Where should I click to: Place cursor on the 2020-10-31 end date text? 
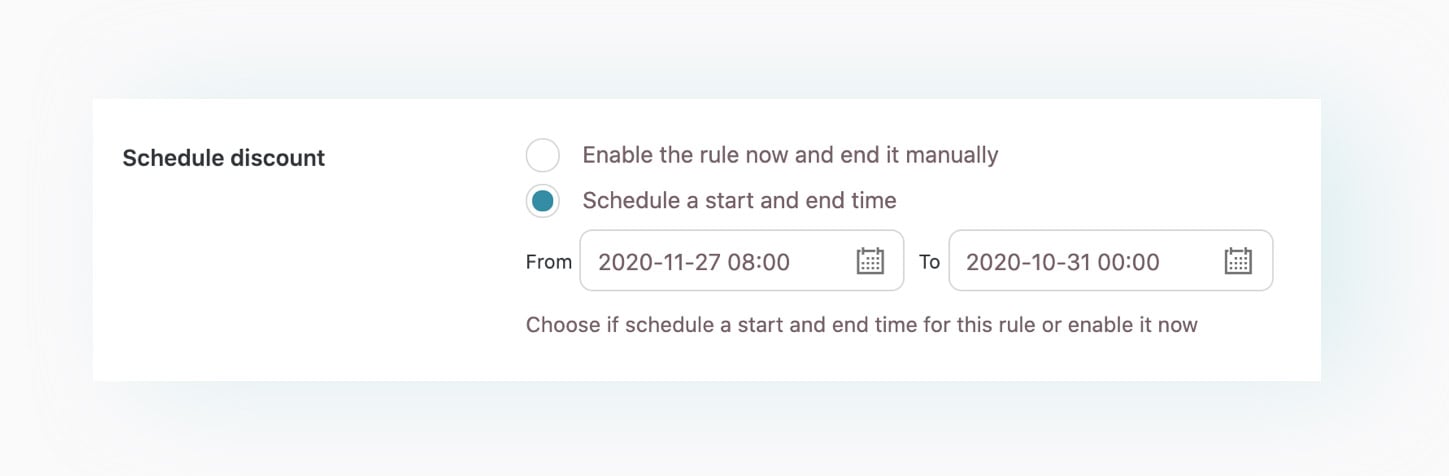1023,262
